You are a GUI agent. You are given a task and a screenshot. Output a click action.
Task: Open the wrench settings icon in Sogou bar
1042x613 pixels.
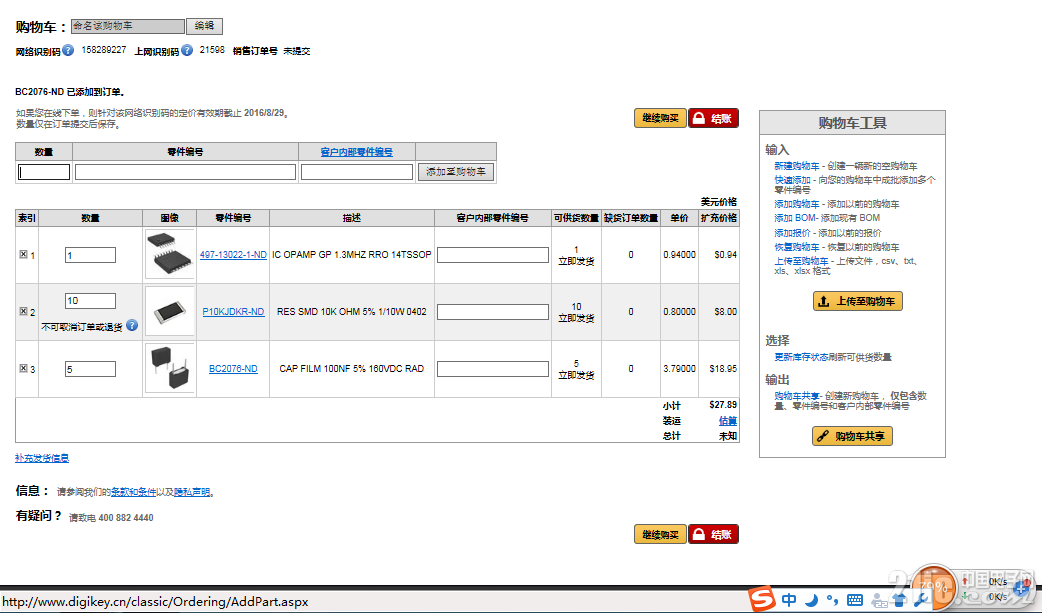click(920, 601)
